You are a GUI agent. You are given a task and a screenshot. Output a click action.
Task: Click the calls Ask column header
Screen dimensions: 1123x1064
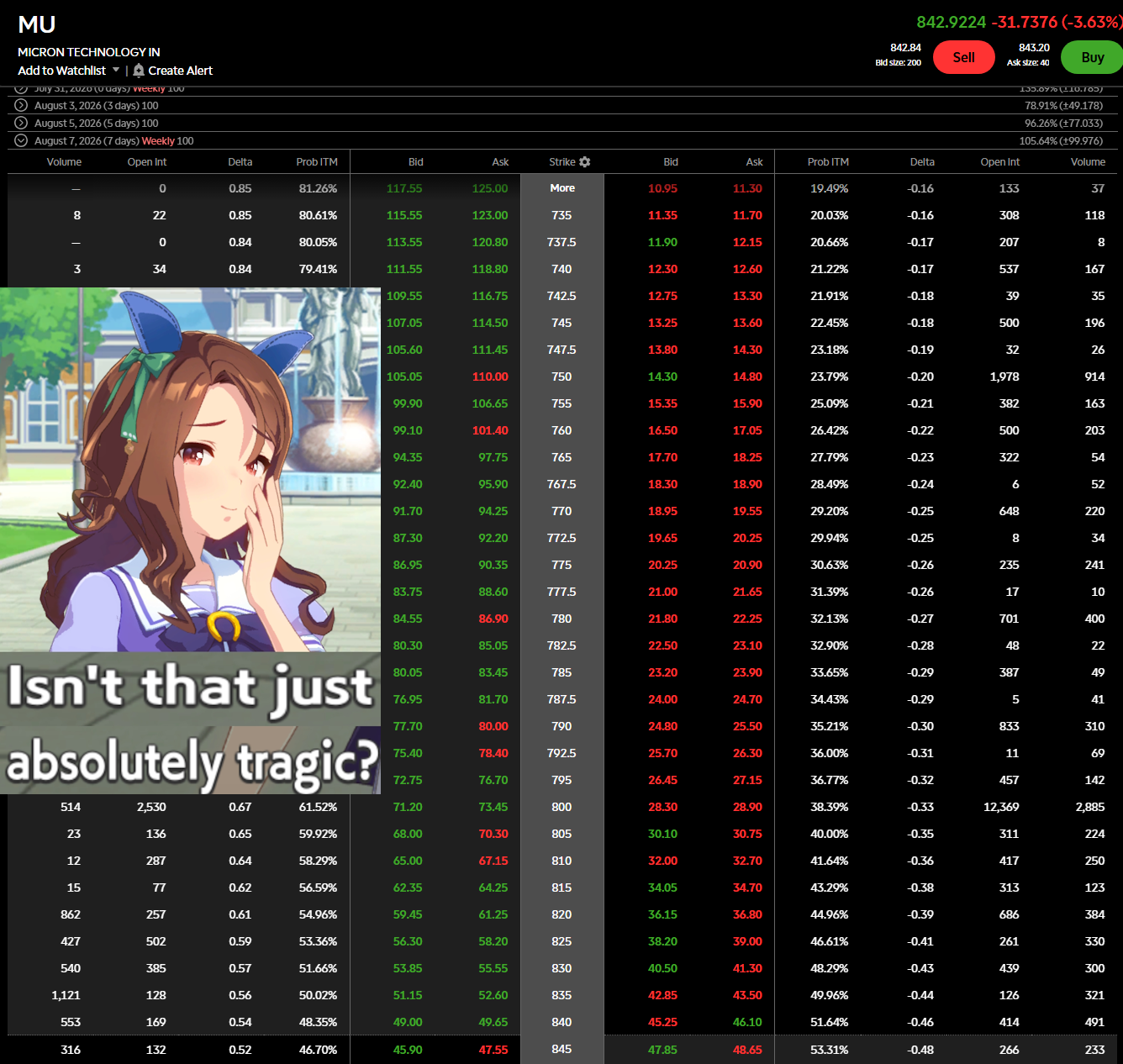[x=500, y=162]
